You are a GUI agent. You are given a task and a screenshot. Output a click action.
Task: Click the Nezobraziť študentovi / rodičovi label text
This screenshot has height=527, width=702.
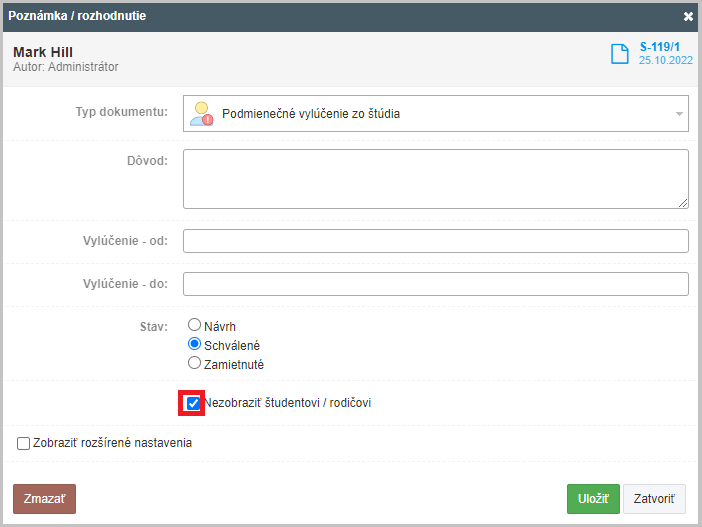click(x=288, y=403)
